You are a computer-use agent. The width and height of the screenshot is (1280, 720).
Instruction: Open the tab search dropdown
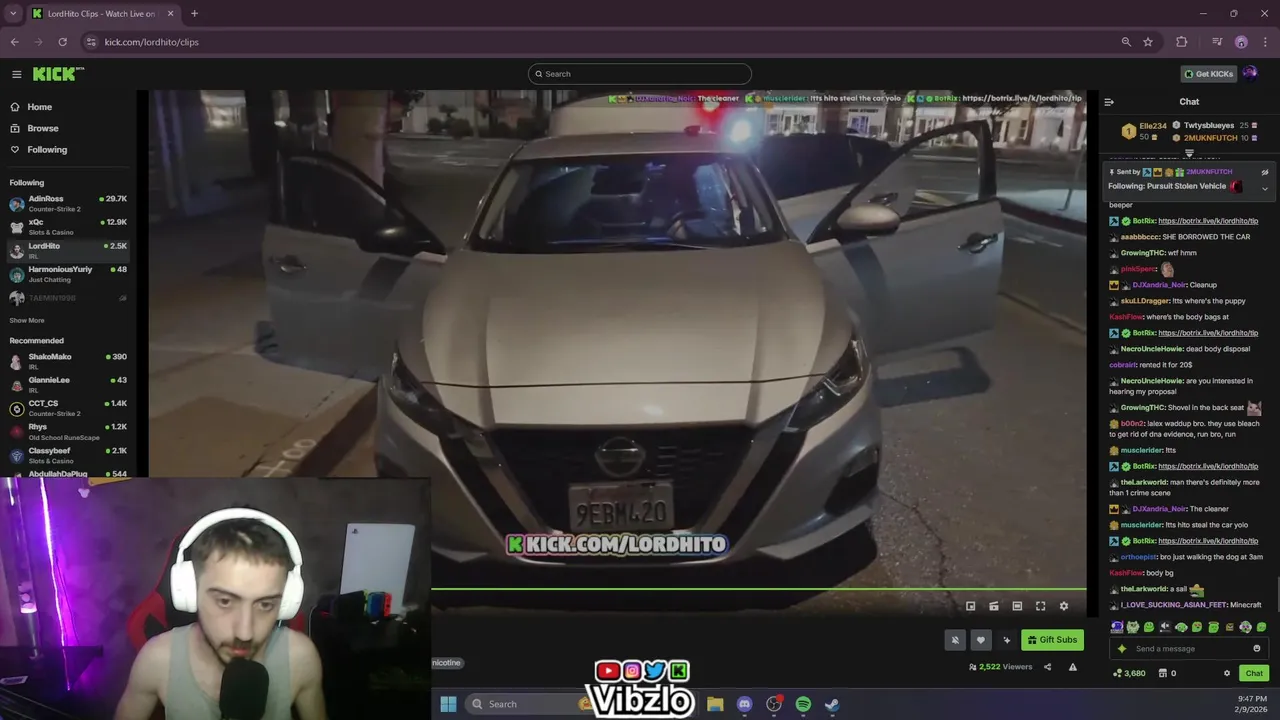pyautogui.click(x=13, y=14)
